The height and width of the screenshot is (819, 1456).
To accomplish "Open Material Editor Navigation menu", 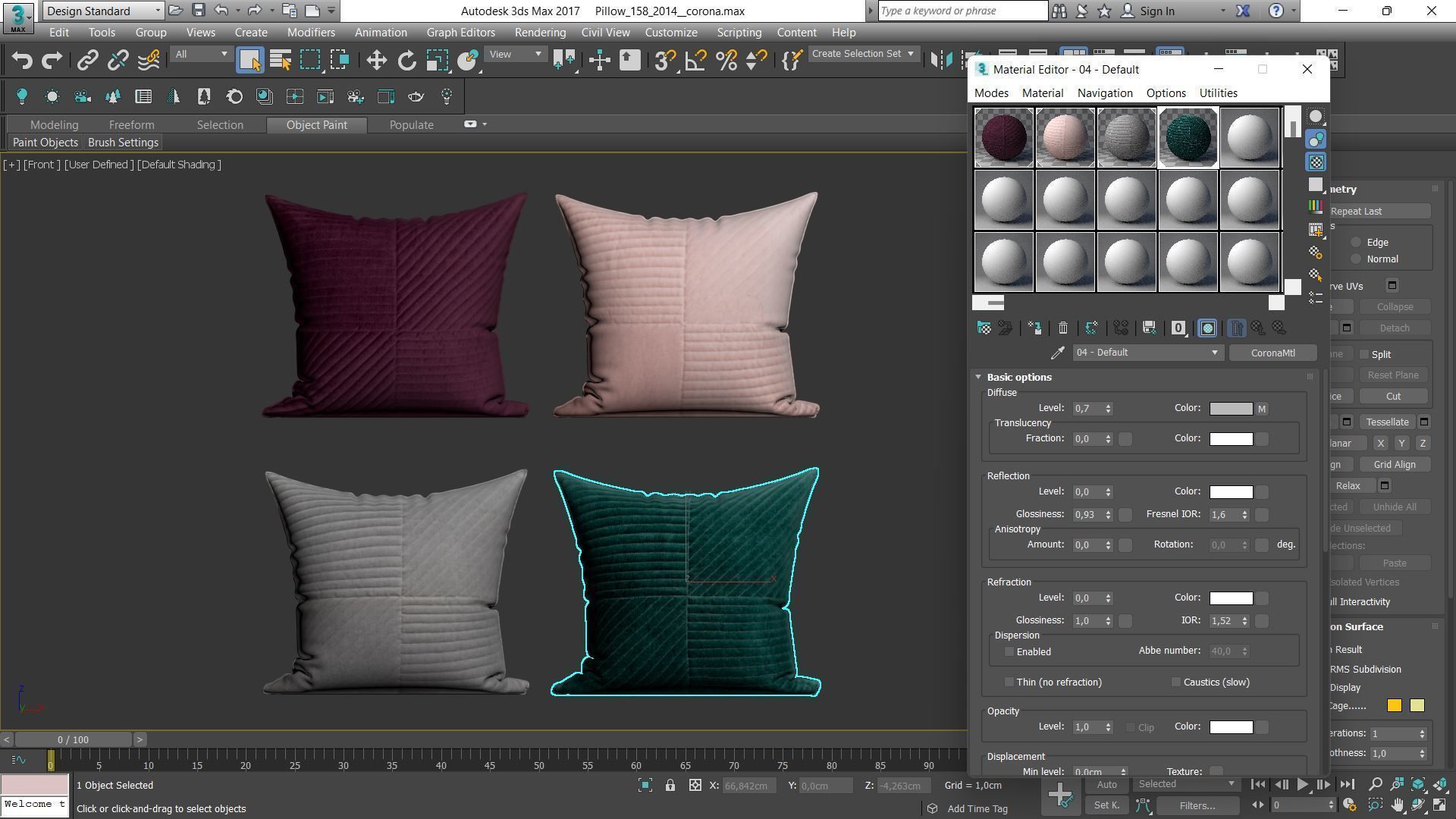I will tap(1105, 93).
